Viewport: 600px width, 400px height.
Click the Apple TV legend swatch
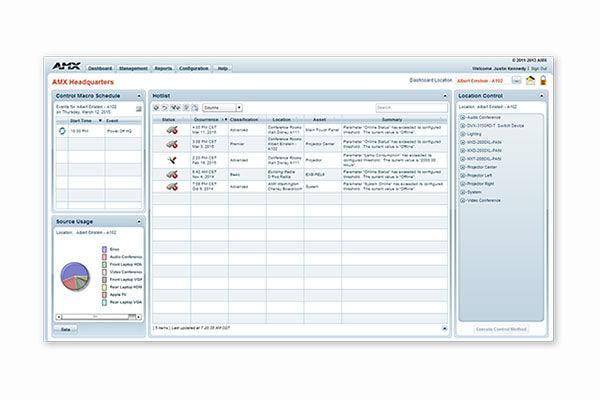104,295
